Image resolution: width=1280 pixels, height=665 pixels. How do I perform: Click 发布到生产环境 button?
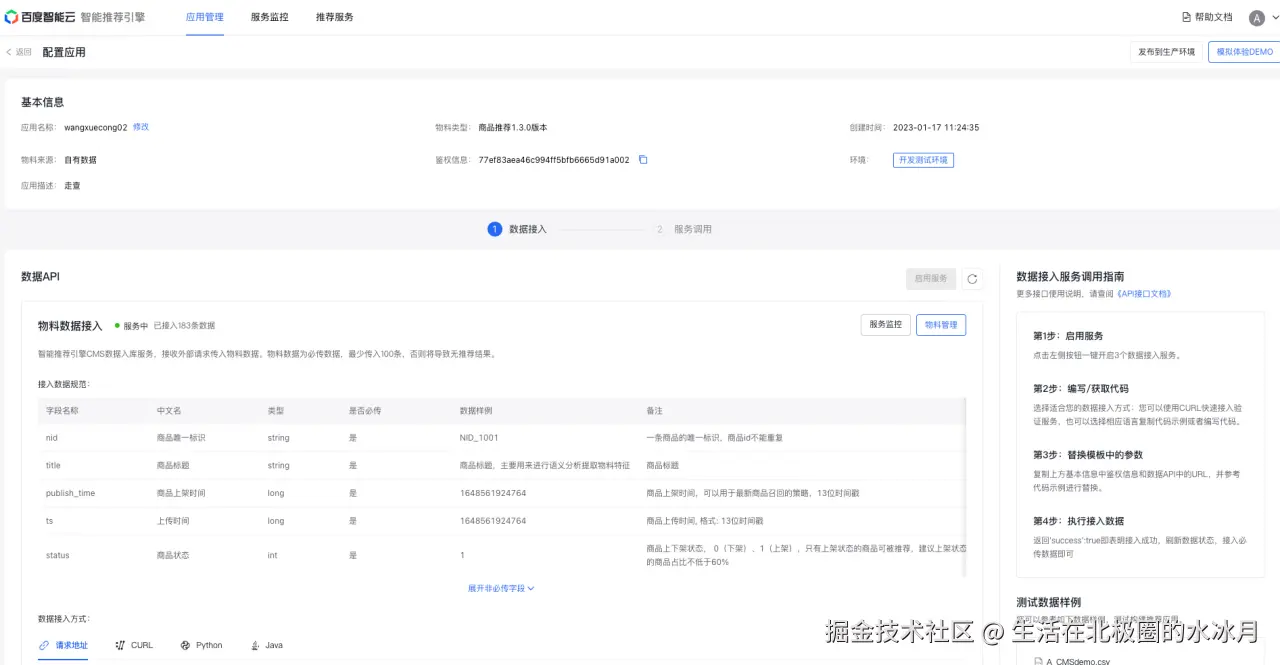coord(1166,52)
